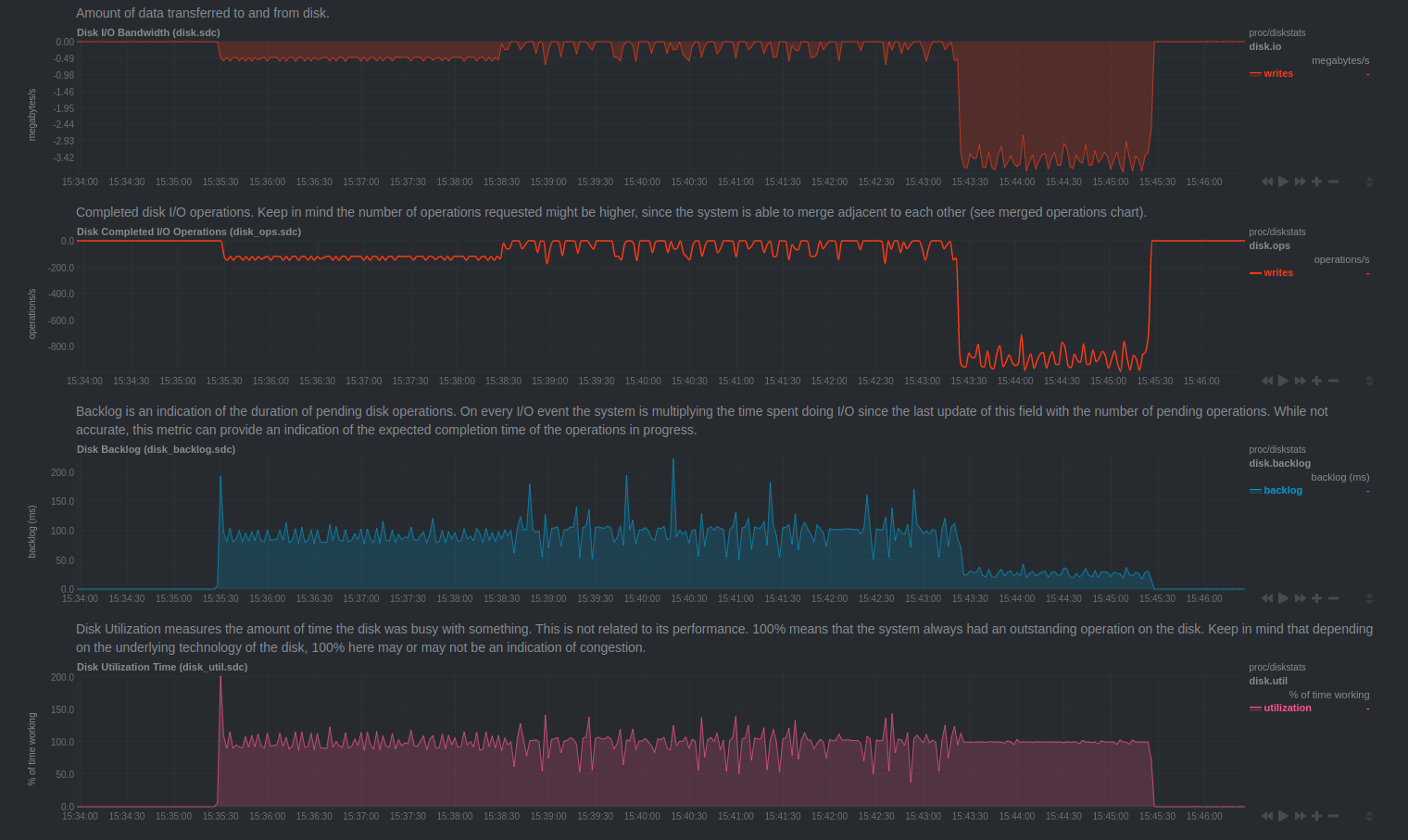Click inside the Disk Backlog chart plot area
1408x840 pixels.
(661, 523)
